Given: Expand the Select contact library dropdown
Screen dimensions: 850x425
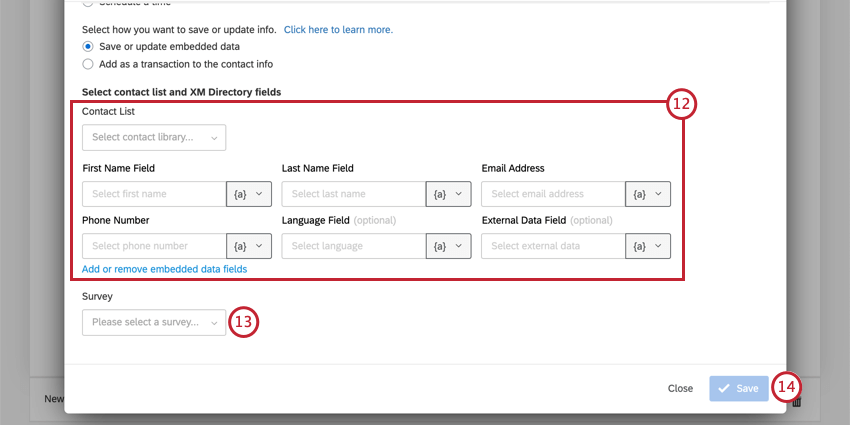Looking at the screenshot, I should coord(154,138).
